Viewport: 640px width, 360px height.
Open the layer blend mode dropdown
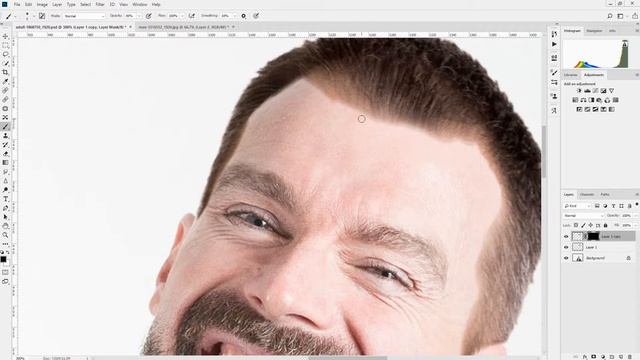(x=584, y=216)
